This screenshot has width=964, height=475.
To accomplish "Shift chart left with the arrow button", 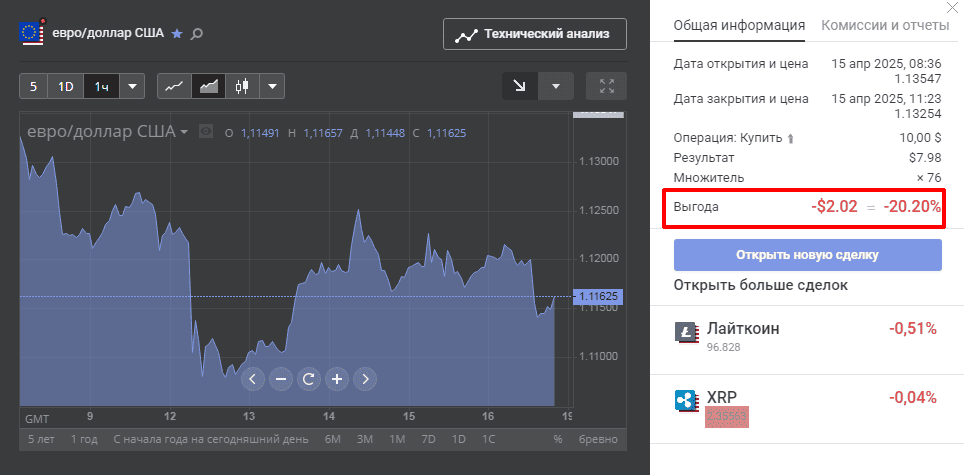I will (x=253, y=379).
